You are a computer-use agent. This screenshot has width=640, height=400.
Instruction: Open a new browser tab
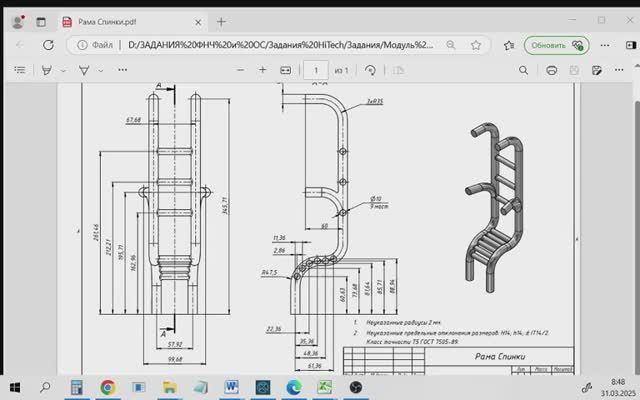(221, 22)
